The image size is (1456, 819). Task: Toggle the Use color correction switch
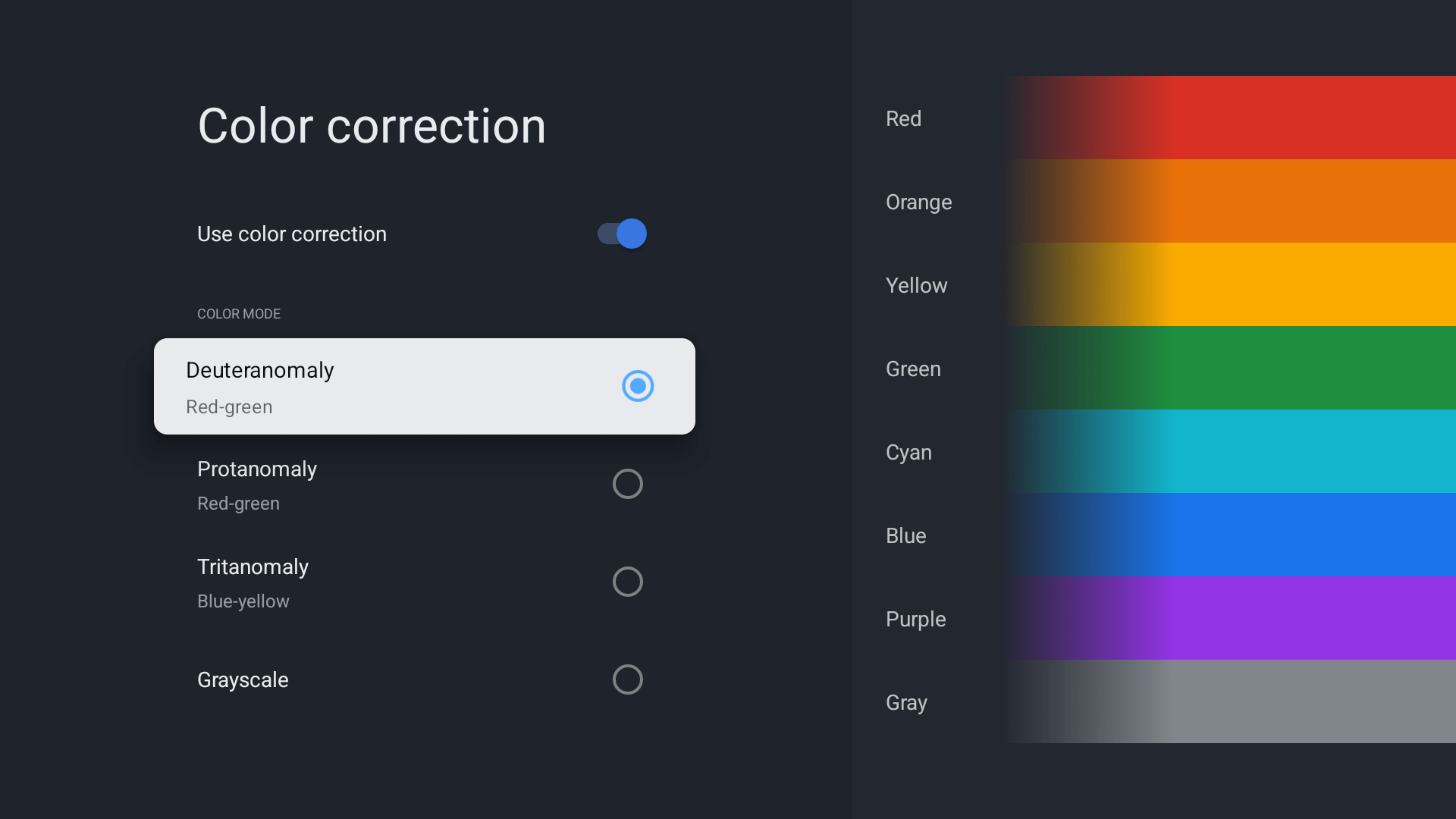coord(622,234)
